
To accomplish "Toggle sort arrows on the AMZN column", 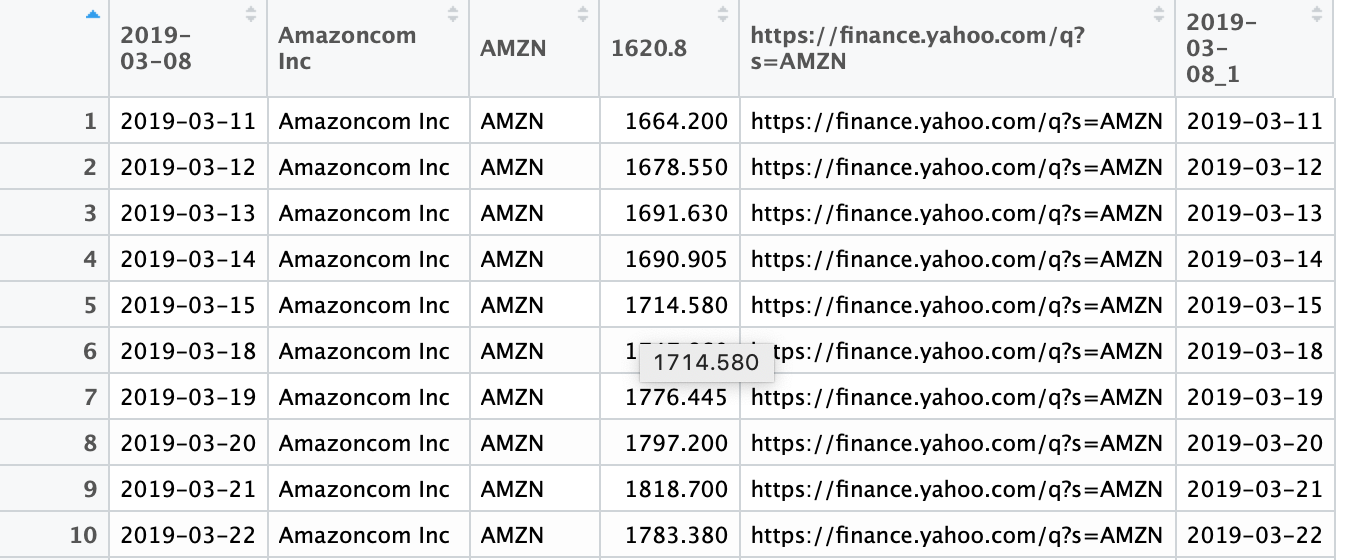I will (583, 15).
